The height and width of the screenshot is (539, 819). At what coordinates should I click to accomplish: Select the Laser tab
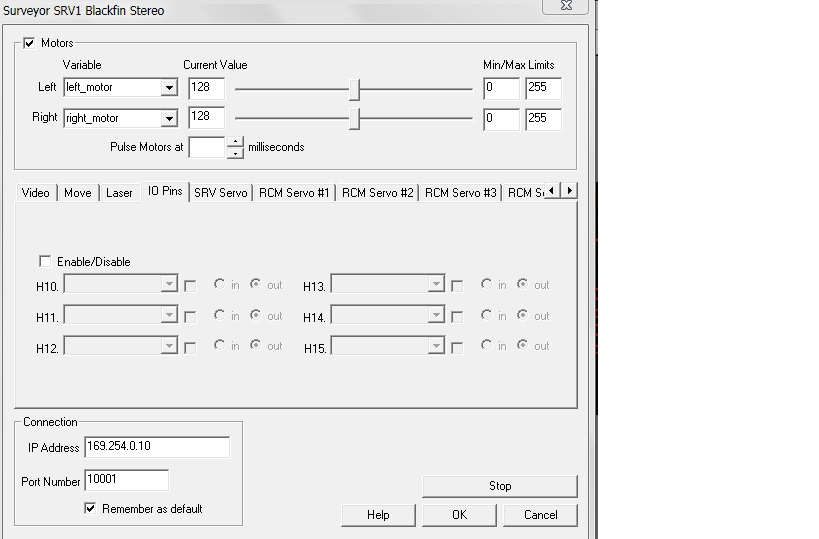click(x=119, y=192)
